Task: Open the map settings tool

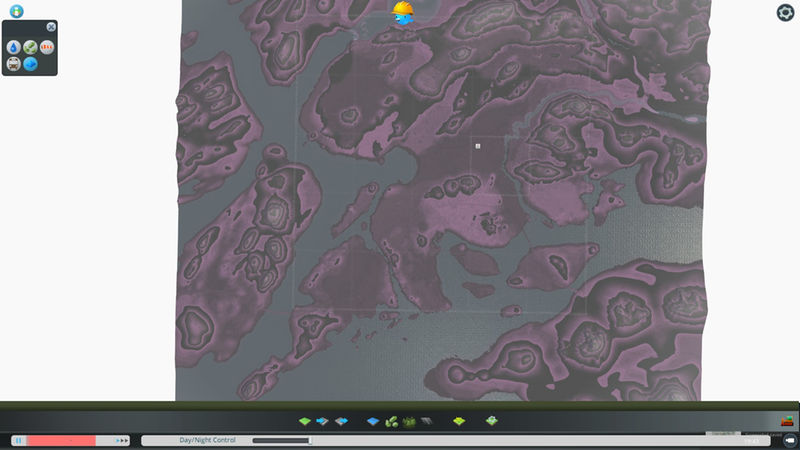Action: point(491,421)
